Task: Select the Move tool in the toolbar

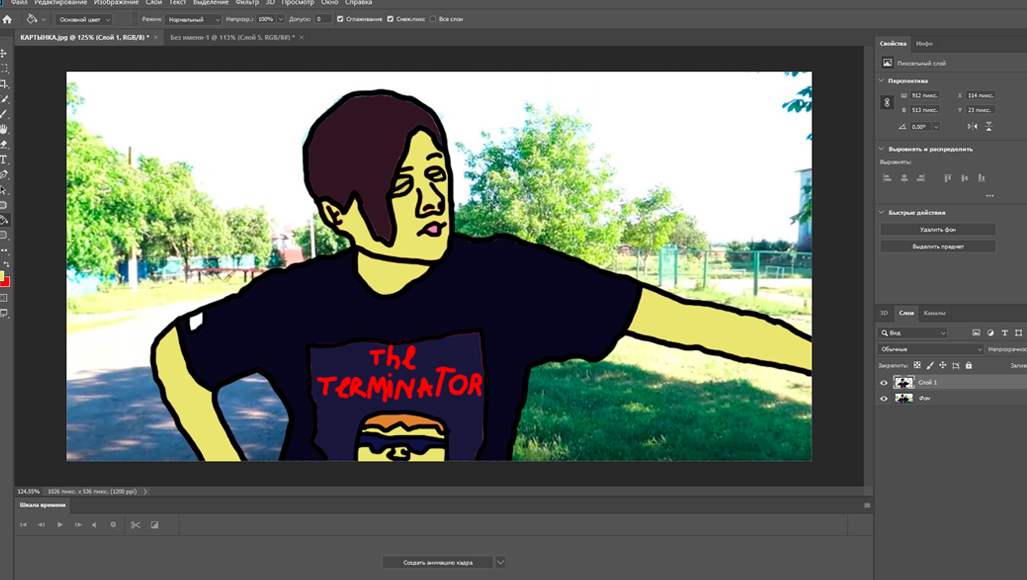Action: (5, 53)
